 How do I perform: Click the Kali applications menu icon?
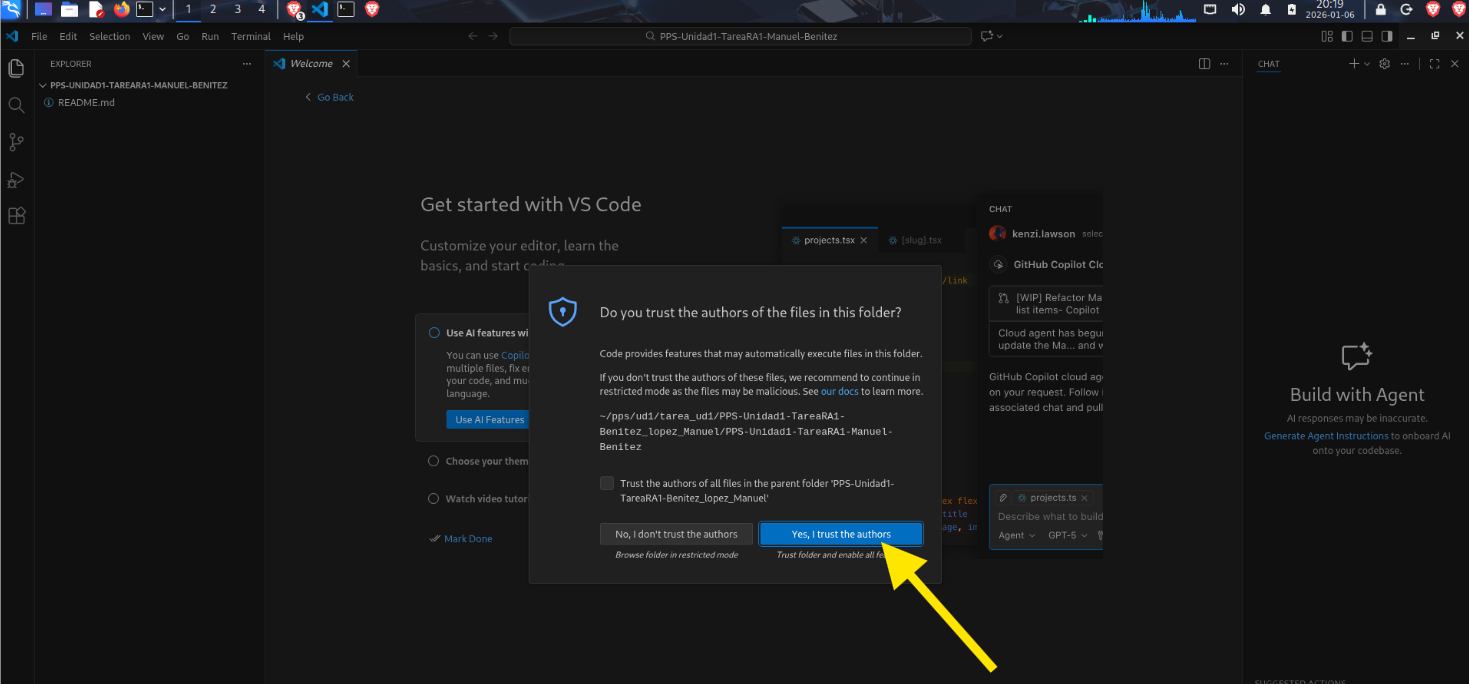coord(11,9)
